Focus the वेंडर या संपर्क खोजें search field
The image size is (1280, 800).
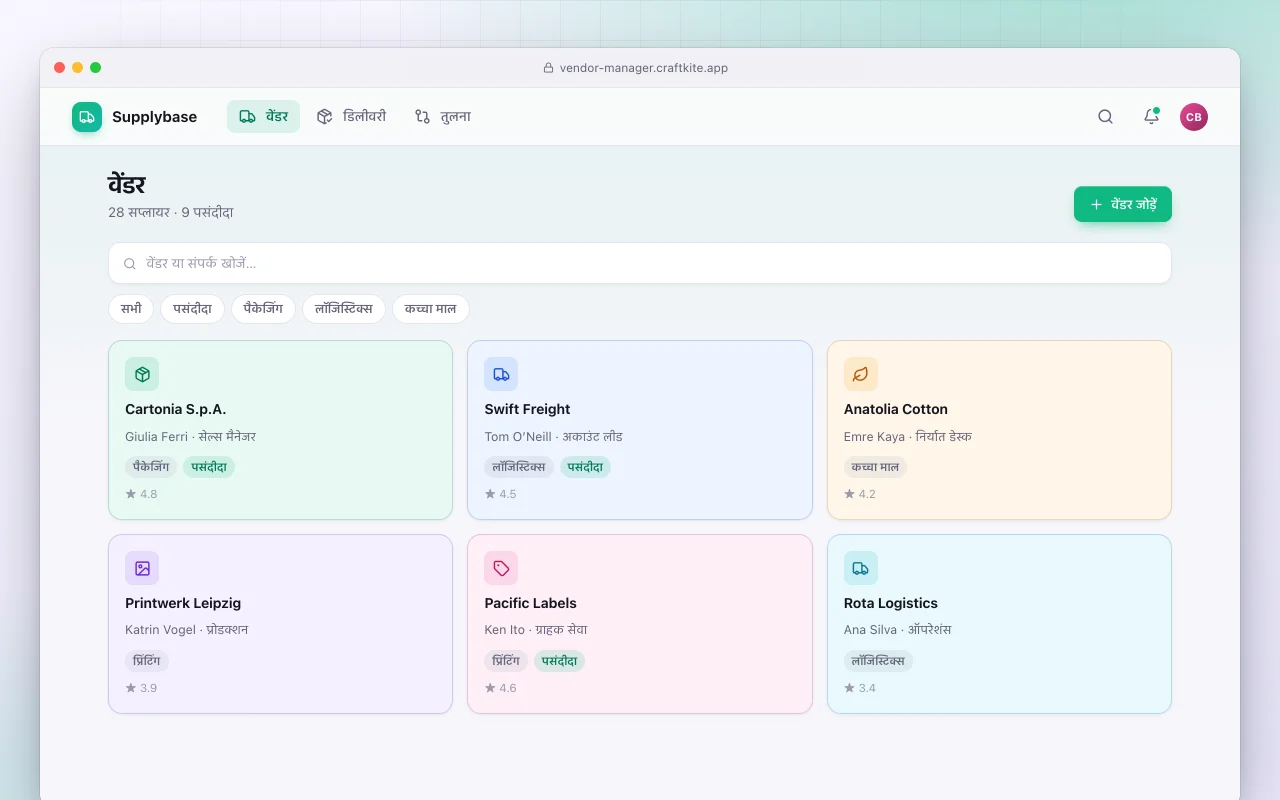pyautogui.click(x=640, y=263)
